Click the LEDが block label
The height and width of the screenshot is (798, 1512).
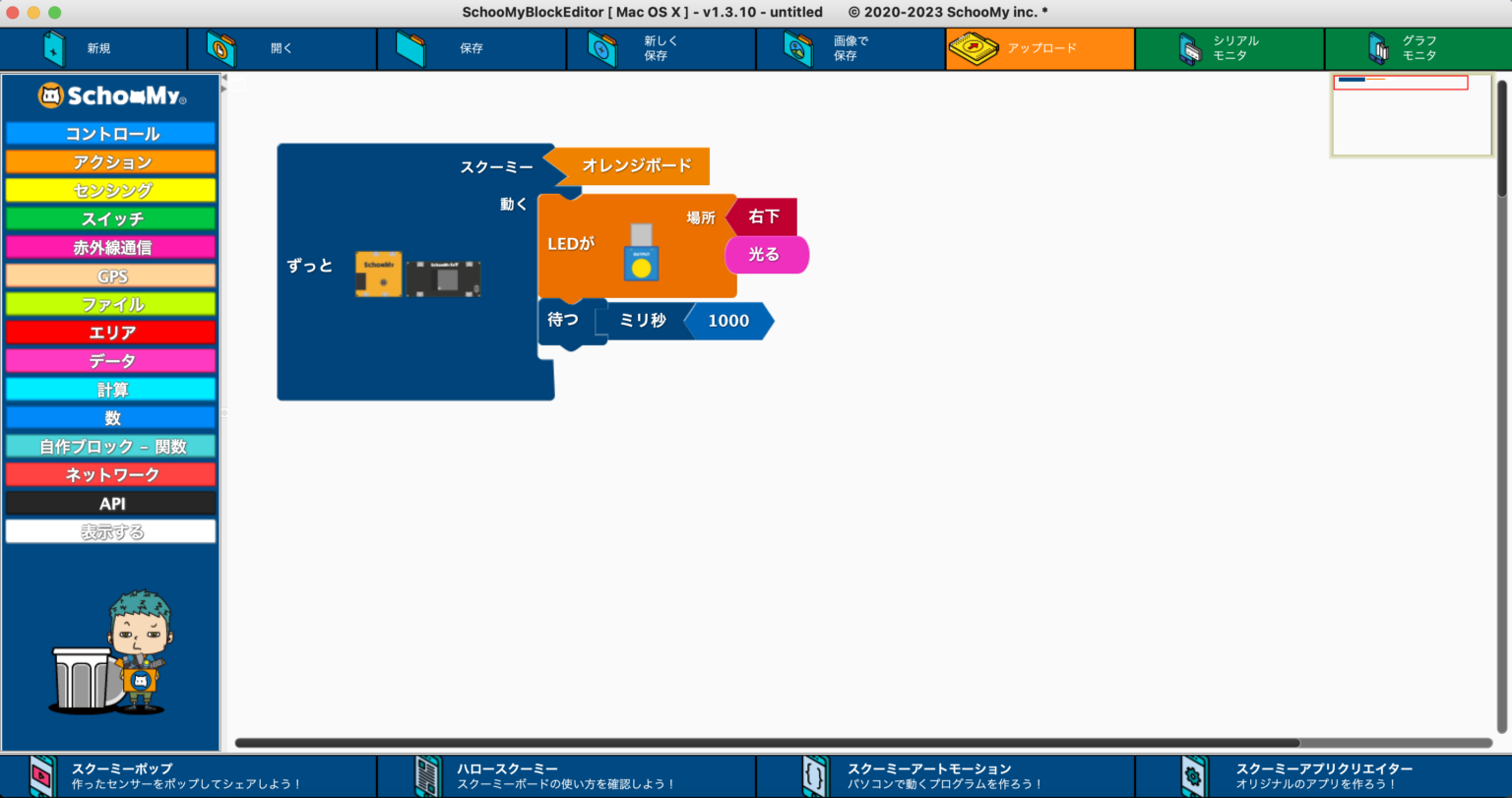(571, 243)
